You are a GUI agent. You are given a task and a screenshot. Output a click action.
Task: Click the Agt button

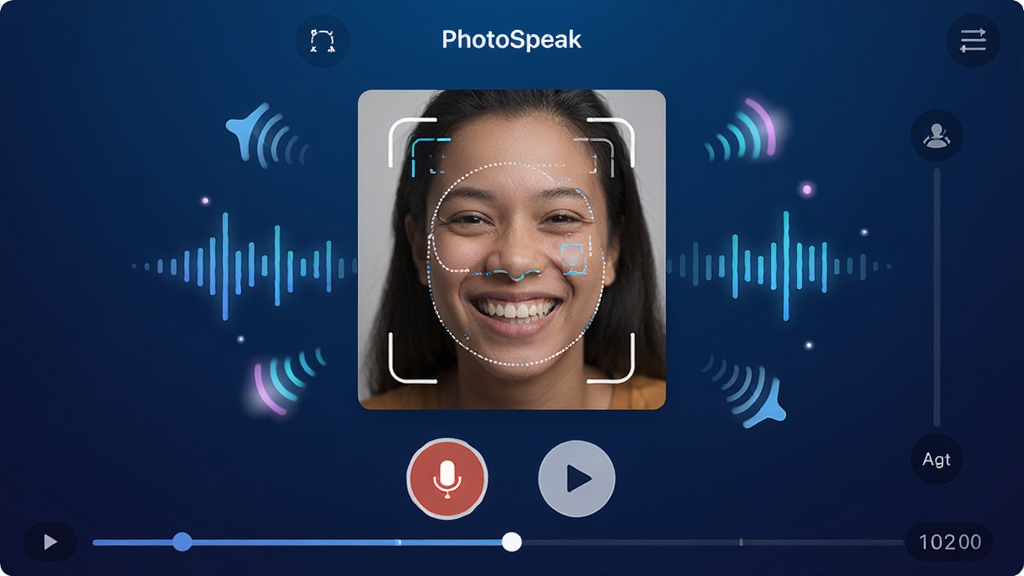[x=936, y=459]
